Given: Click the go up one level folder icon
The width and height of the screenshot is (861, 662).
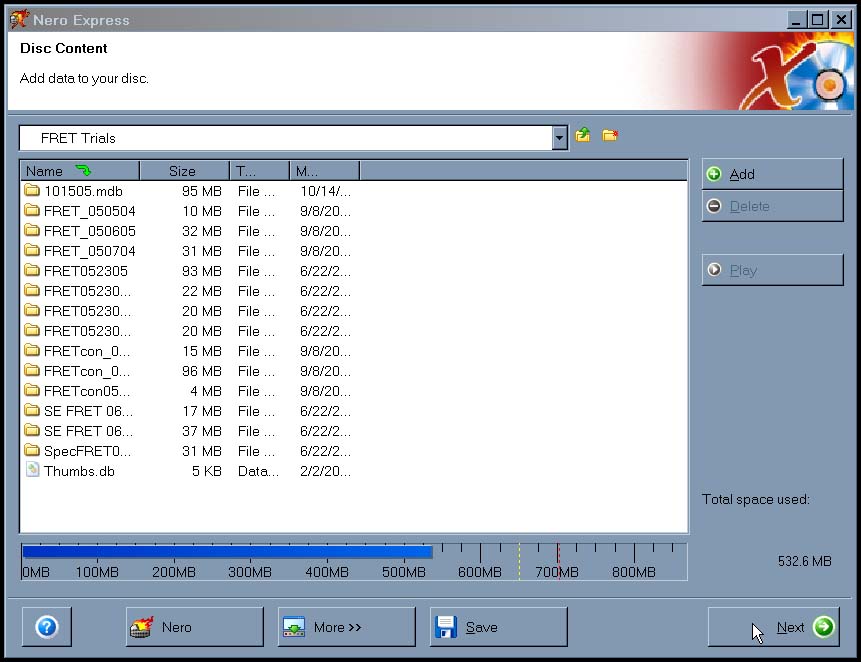Looking at the screenshot, I should (583, 136).
